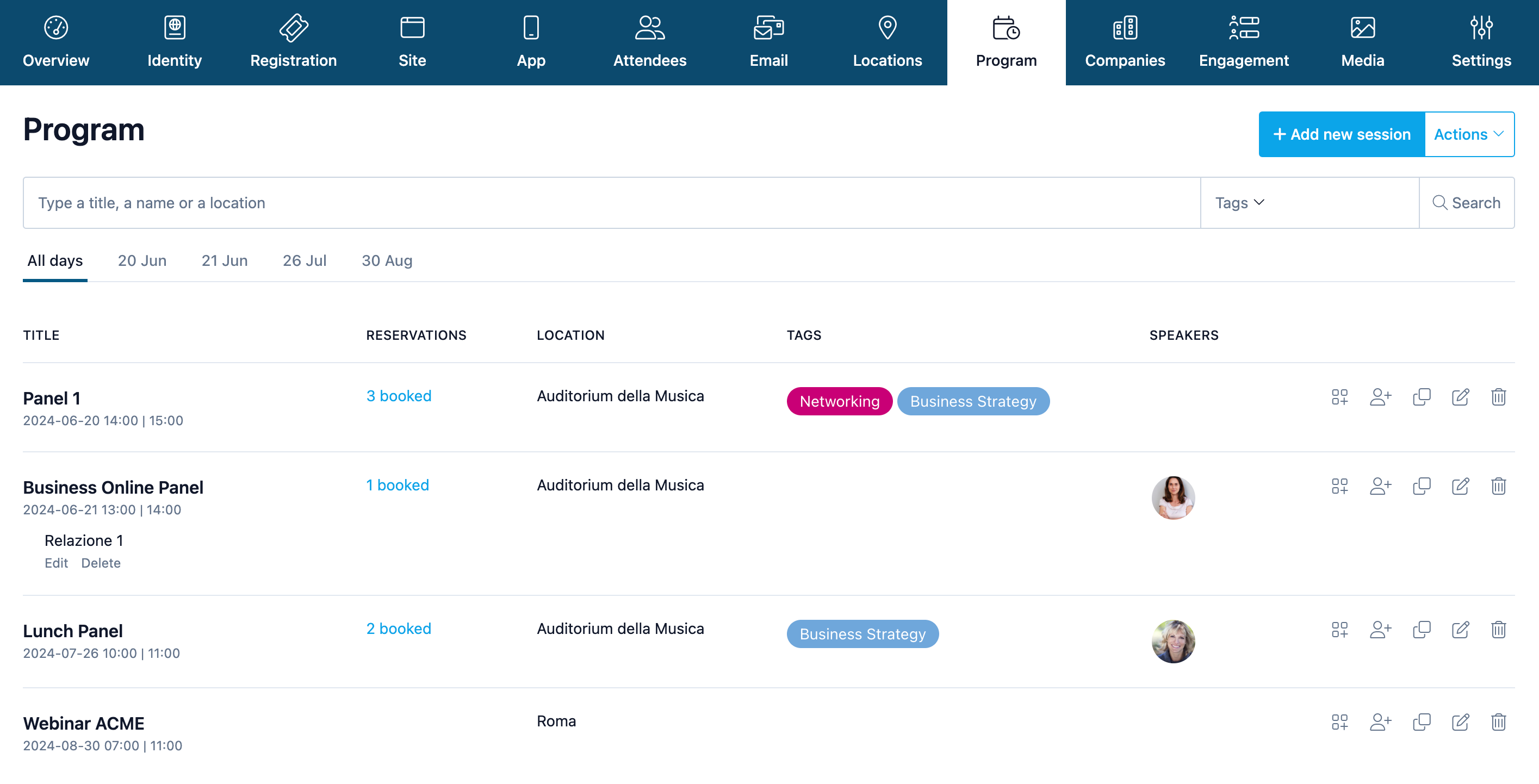Image resolution: width=1539 pixels, height=784 pixels.
Task: Delete the Webinar ACME session
Action: 1498,722
